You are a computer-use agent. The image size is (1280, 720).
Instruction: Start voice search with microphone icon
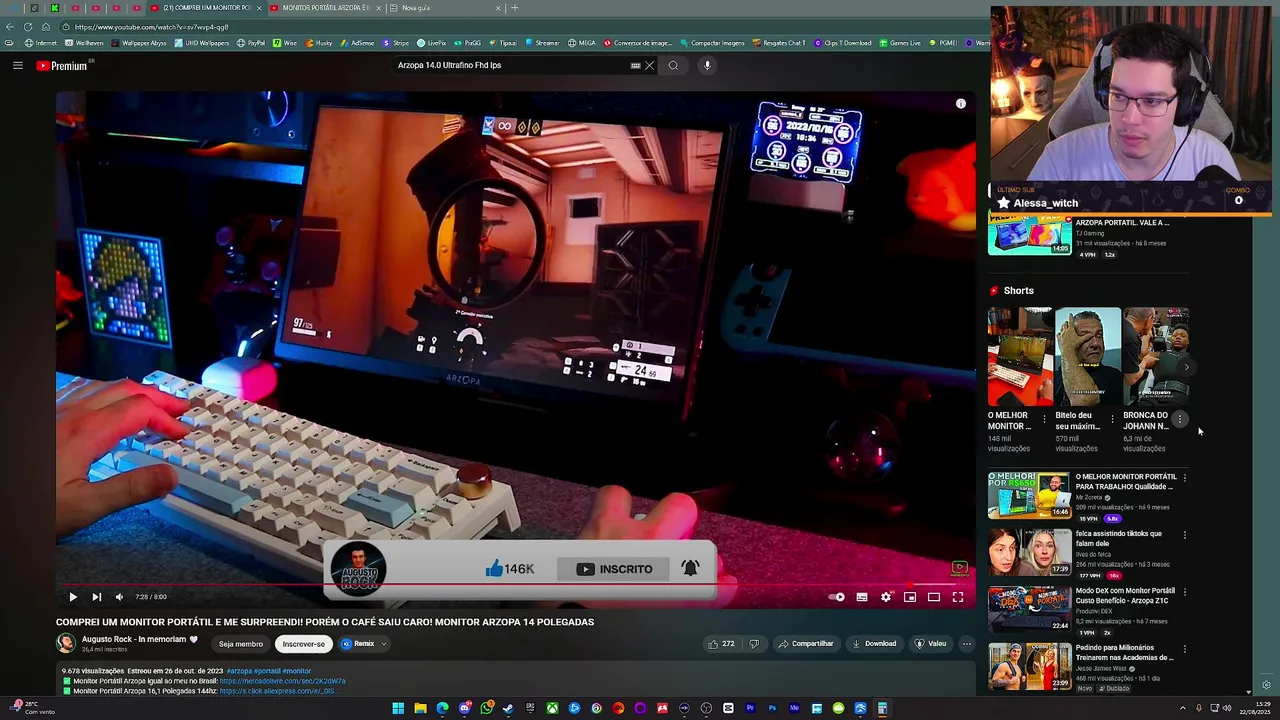pyautogui.click(x=707, y=66)
